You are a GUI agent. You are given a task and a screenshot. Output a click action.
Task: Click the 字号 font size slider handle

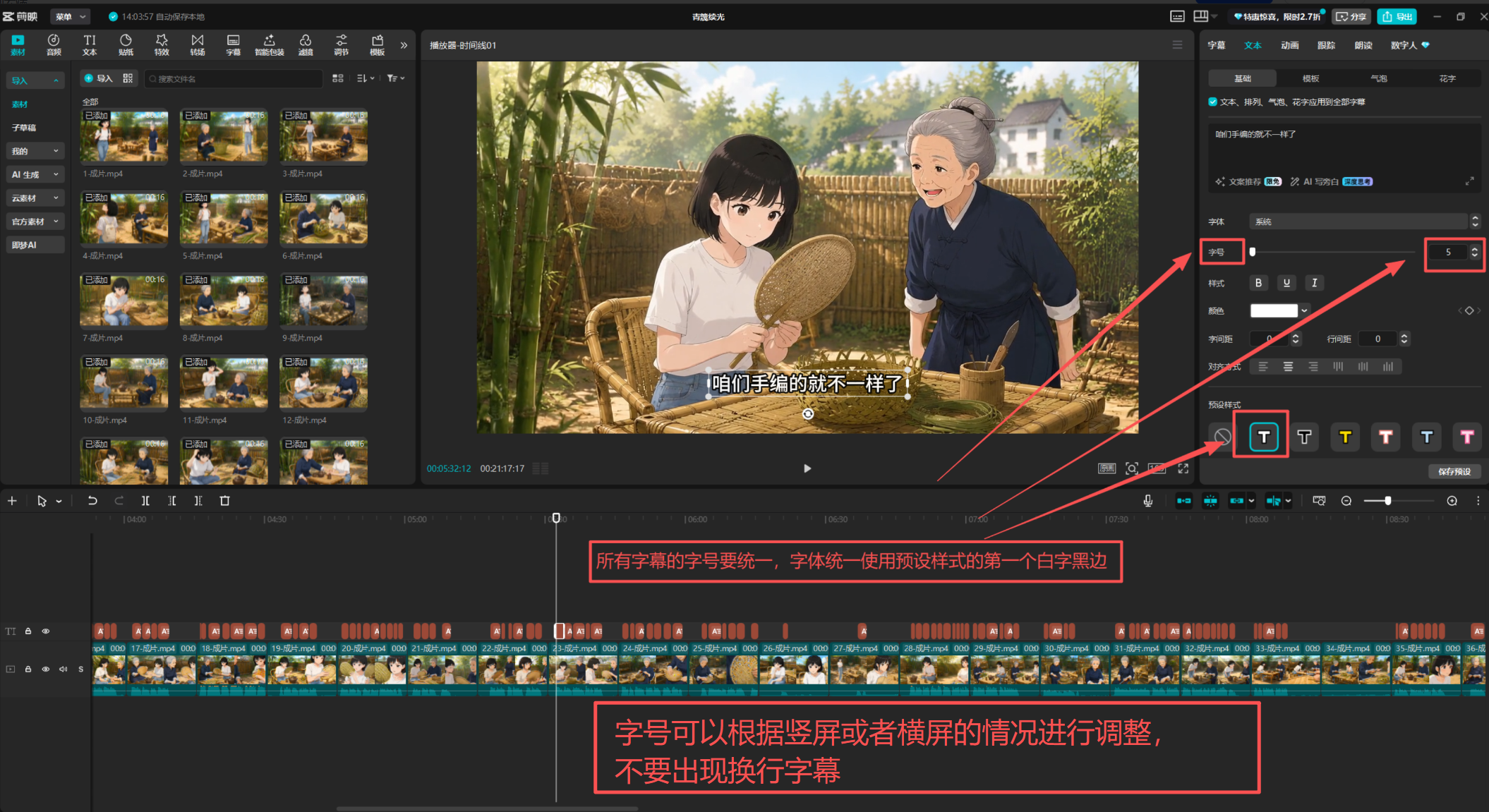click(x=1253, y=252)
